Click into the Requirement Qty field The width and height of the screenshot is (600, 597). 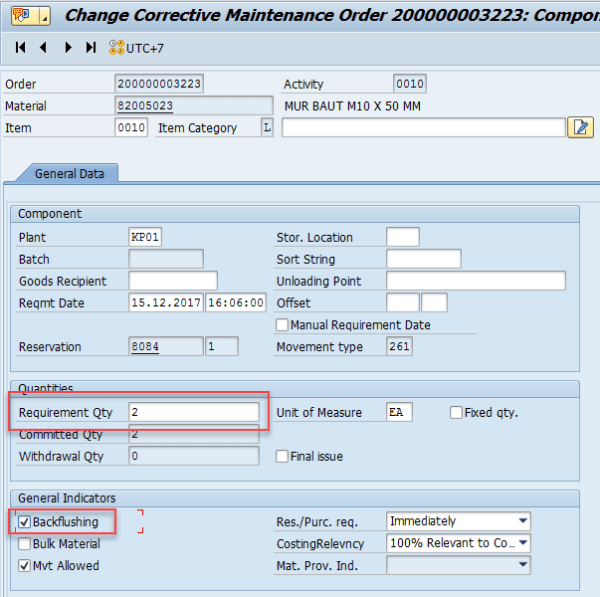[x=193, y=412]
